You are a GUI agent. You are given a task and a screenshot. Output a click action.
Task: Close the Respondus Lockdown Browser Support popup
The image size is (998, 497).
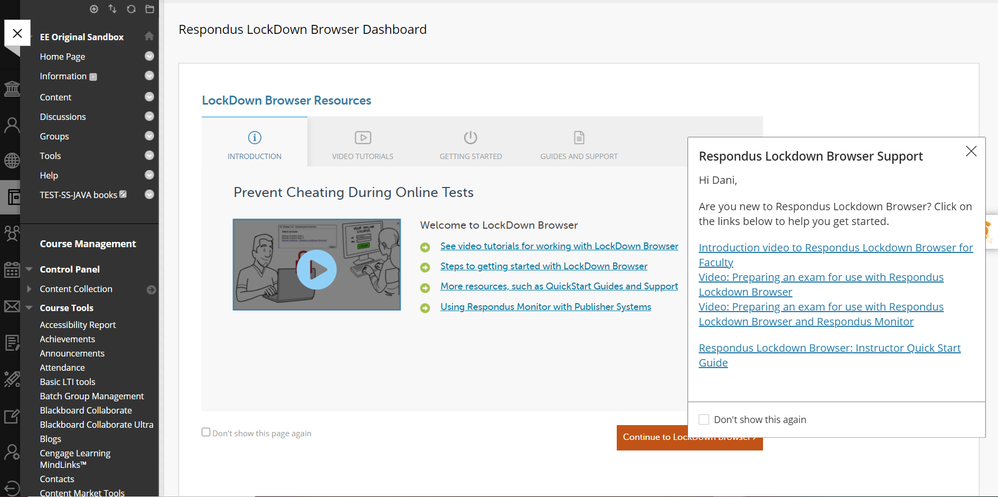(x=971, y=151)
